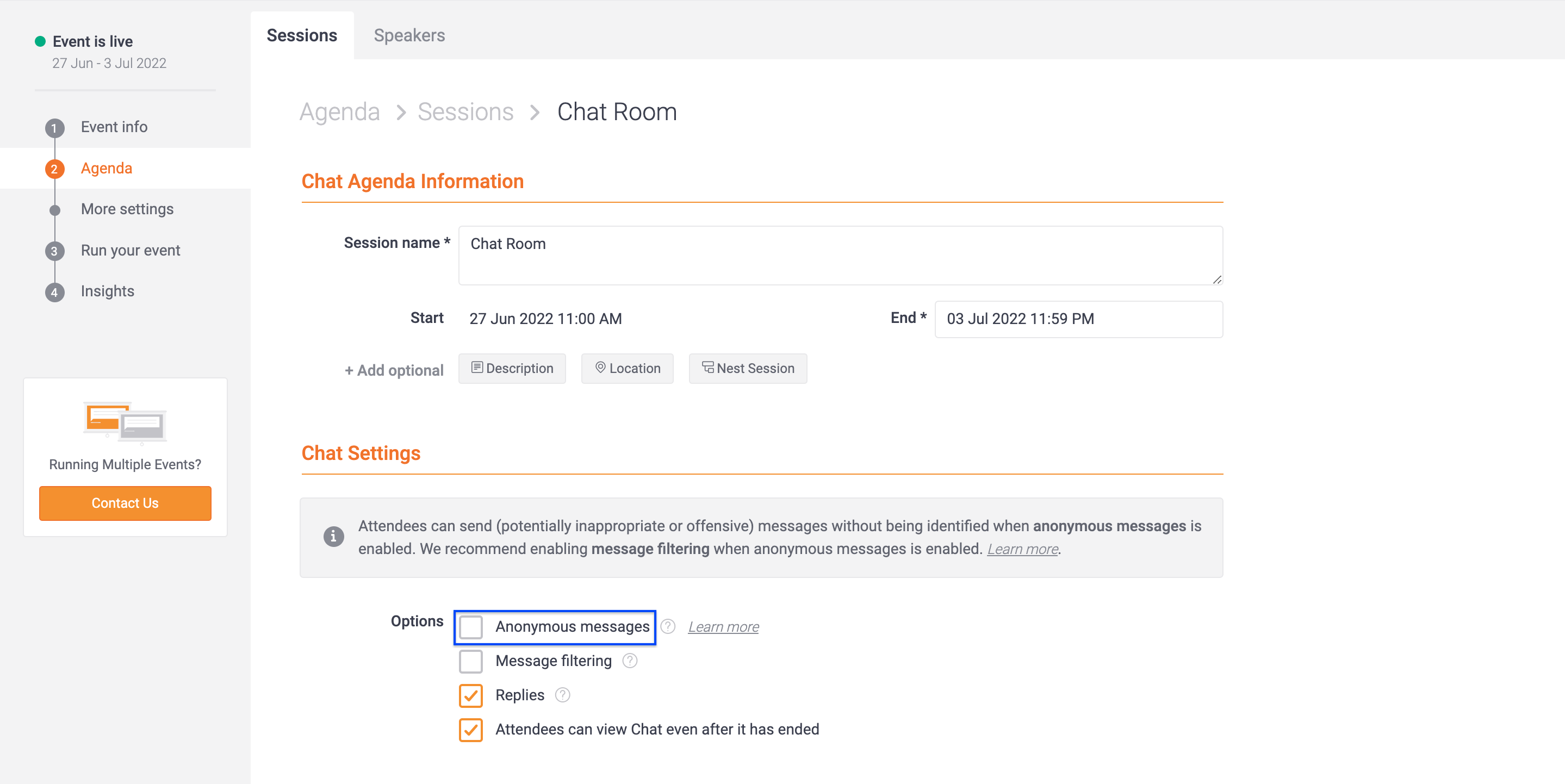The image size is (1565, 784).
Task: Click the Chat Agenda Information heading
Action: [x=413, y=181]
